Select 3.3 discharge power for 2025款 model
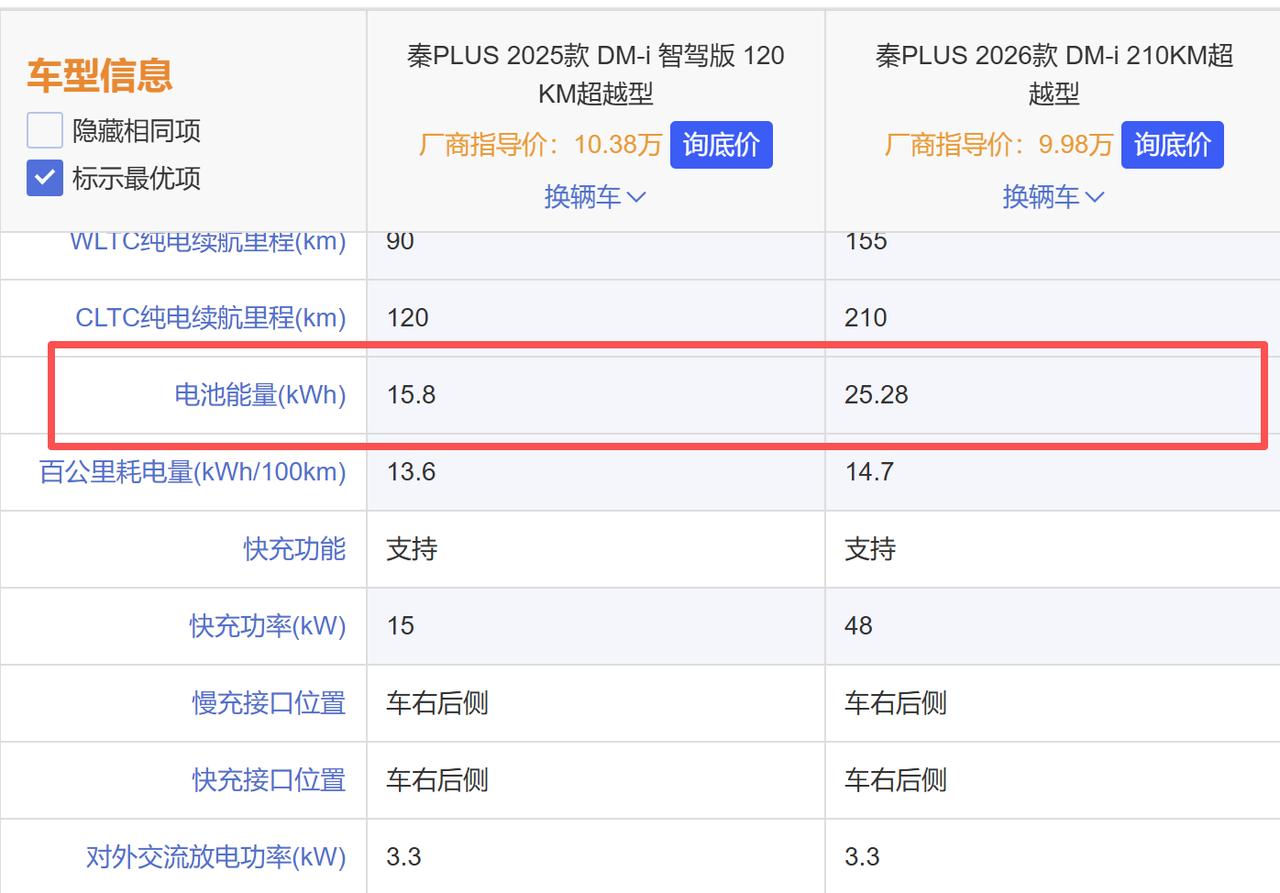1280x893 pixels. click(404, 857)
